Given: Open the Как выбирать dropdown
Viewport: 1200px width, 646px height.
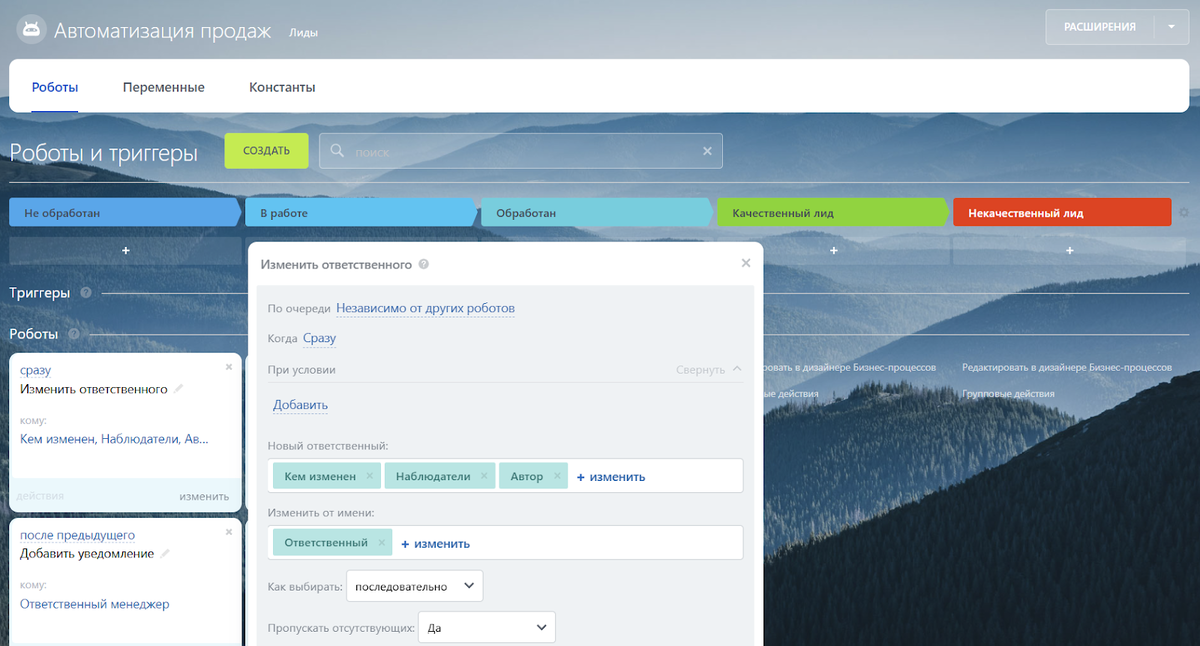Looking at the screenshot, I should pos(414,586).
